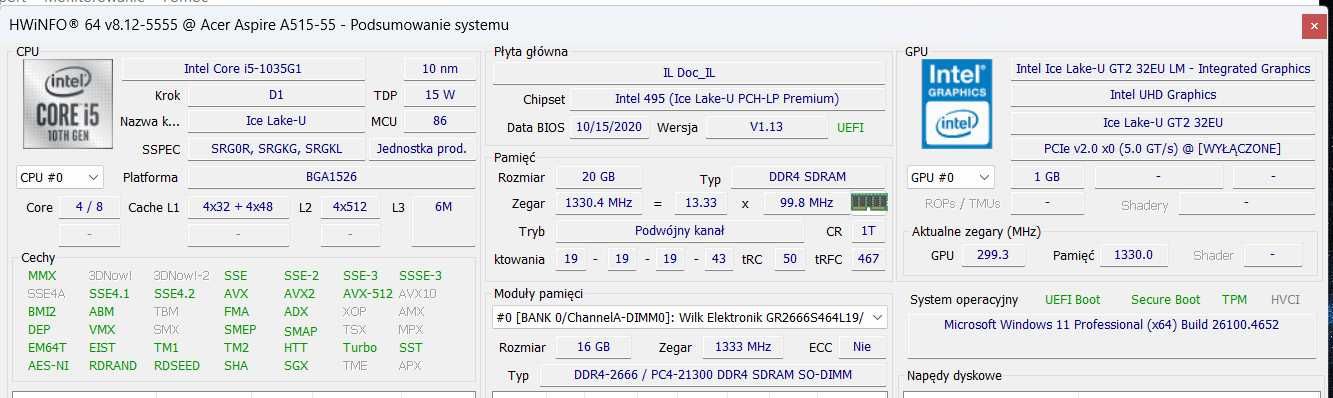
Task: Click the Cache L1 value 4x32 + 4x48
Action: pos(237,208)
